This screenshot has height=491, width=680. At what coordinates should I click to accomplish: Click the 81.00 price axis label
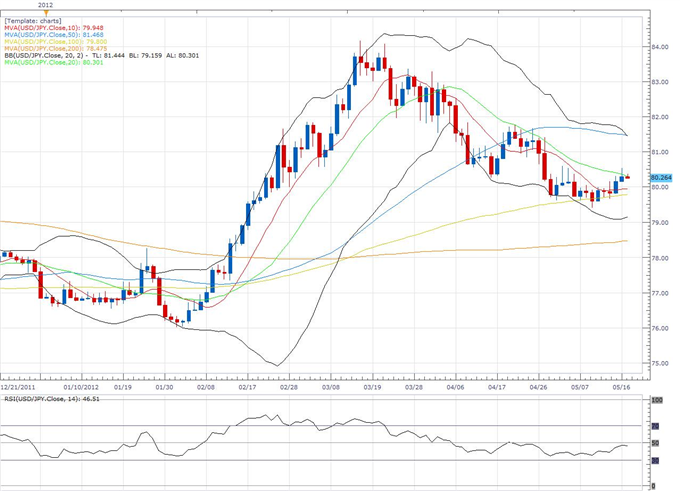click(x=660, y=152)
